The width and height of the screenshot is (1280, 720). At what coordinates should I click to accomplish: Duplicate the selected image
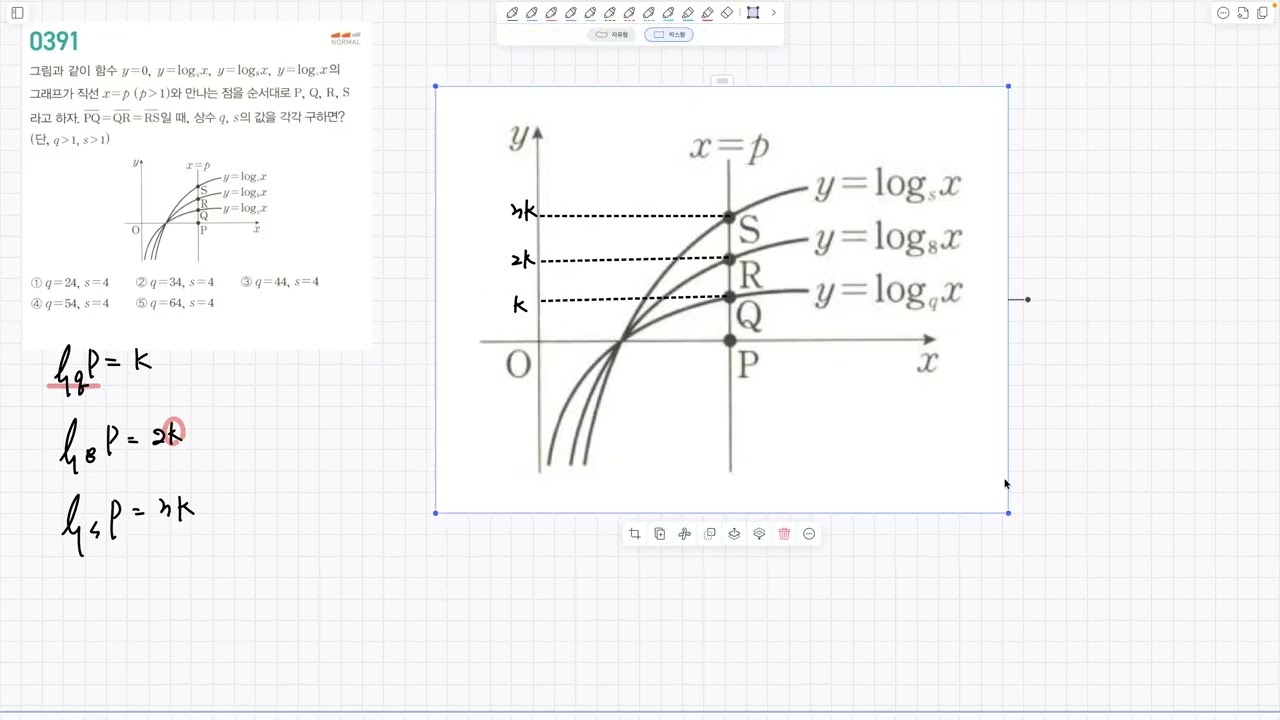660,534
